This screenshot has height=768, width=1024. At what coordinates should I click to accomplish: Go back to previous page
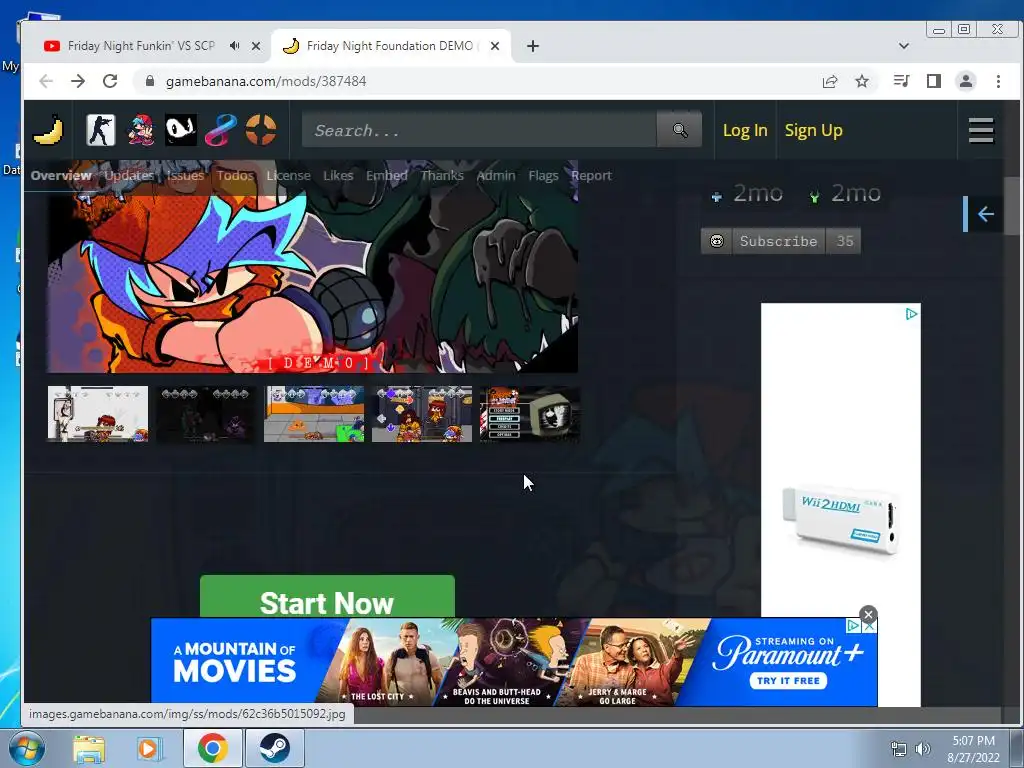(46, 81)
